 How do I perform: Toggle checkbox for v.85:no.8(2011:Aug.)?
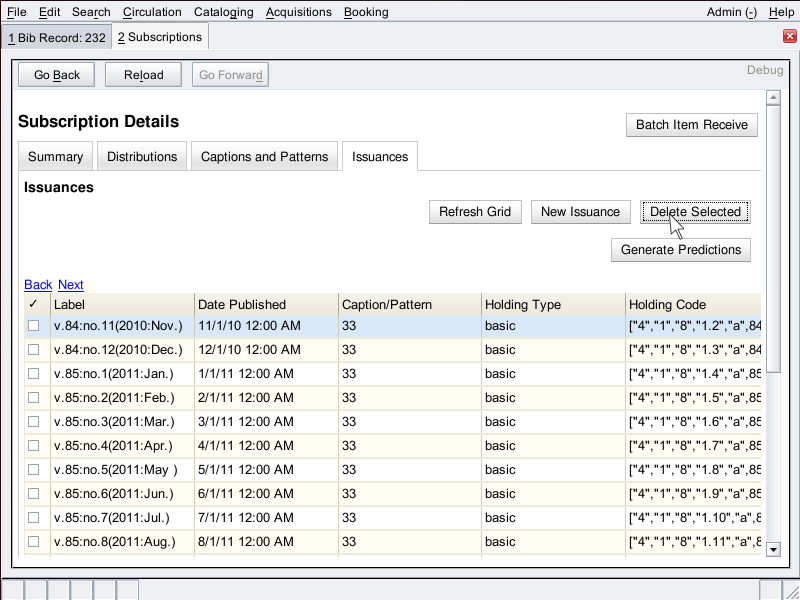pos(34,542)
